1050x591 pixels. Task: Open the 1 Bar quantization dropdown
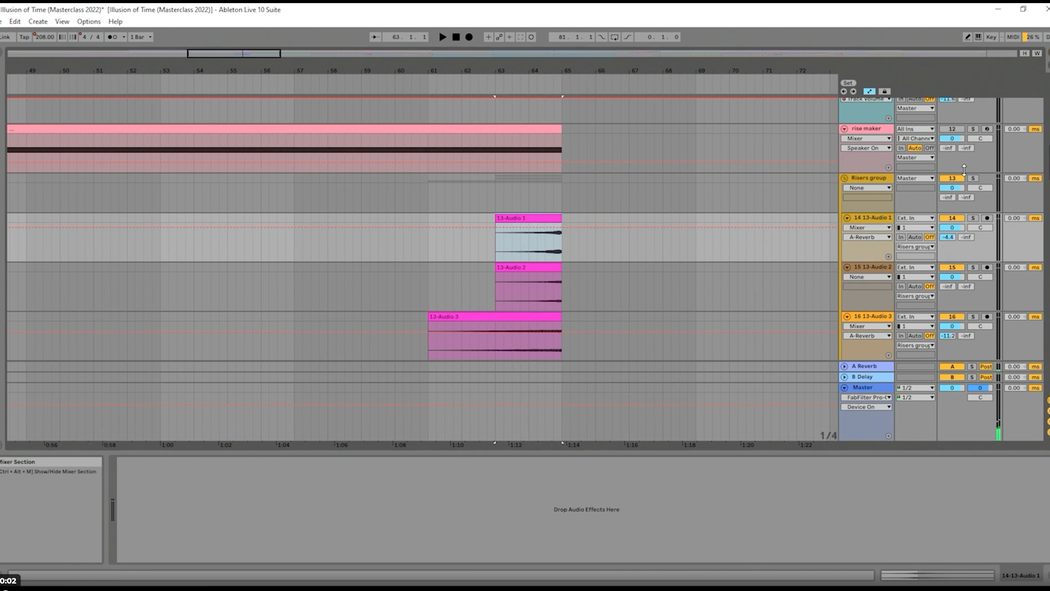[x=140, y=37]
